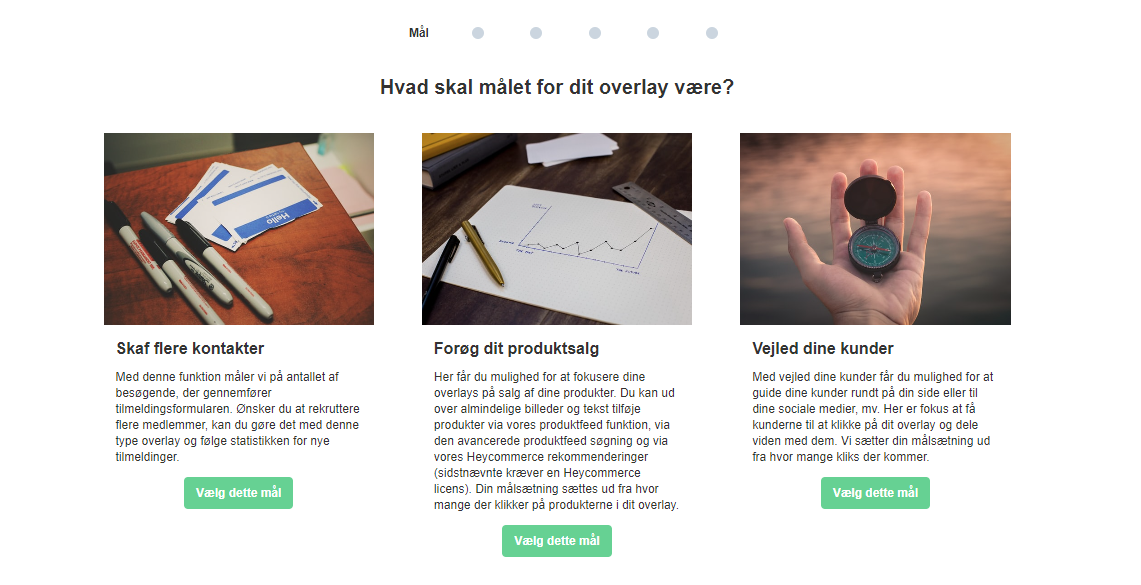
Task: Choose goal under Skaf flere kontakter
Action: [x=238, y=493]
